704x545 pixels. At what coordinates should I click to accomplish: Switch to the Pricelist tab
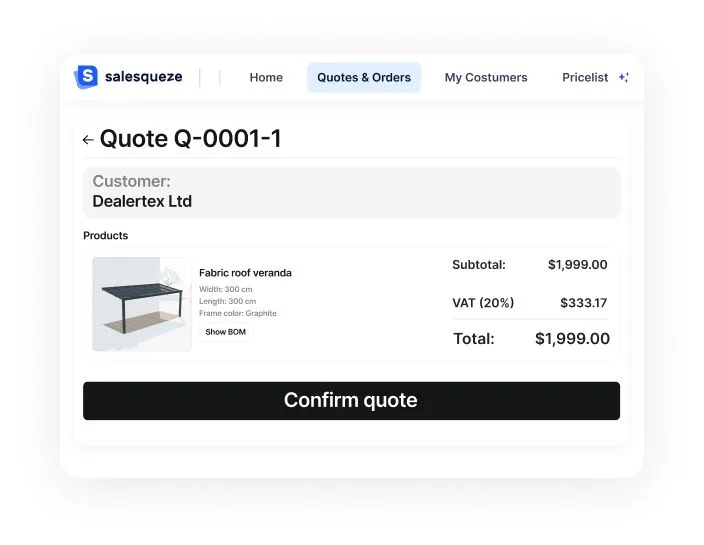coord(585,77)
